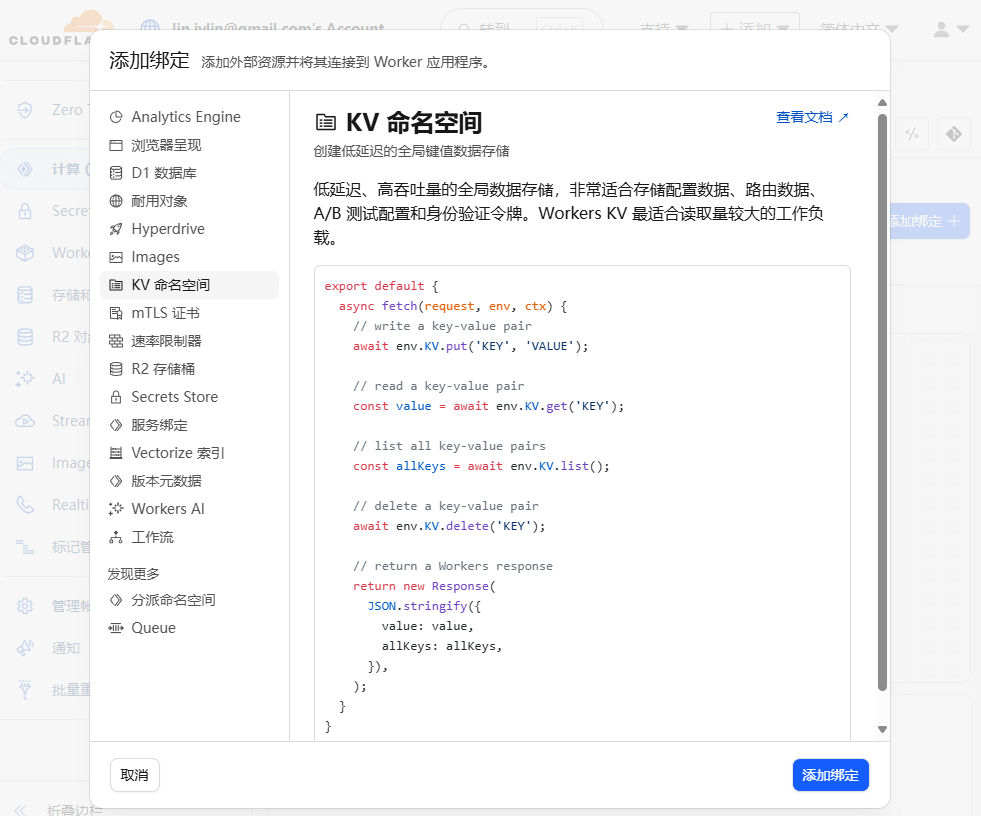The width and height of the screenshot is (981, 816).
Task: Click the AI sparkle icon in background sidebar
Action: pos(24,379)
